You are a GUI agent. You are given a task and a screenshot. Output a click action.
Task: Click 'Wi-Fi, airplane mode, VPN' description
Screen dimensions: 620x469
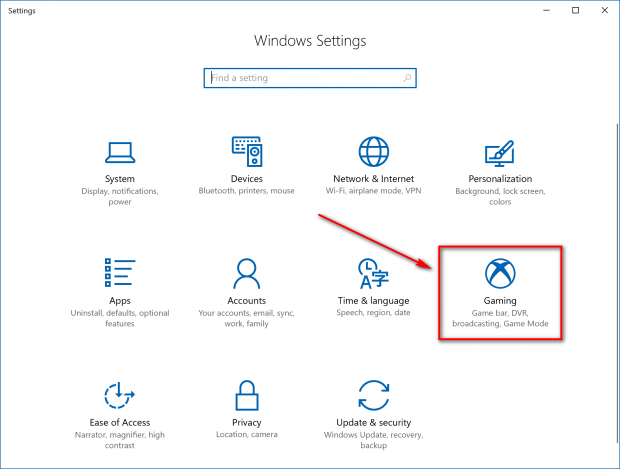[374, 191]
